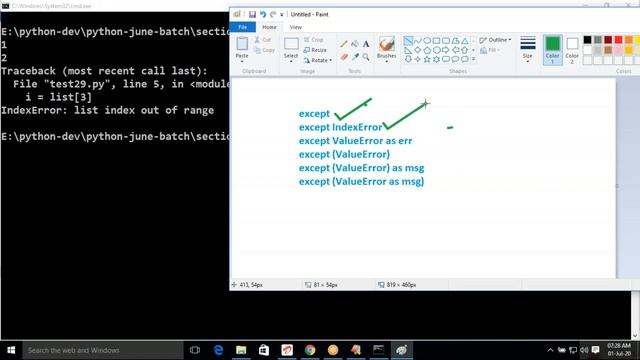Choose the Oval callout shape
Screen dimensions: 640x360
pyautogui.click(x=455, y=60)
